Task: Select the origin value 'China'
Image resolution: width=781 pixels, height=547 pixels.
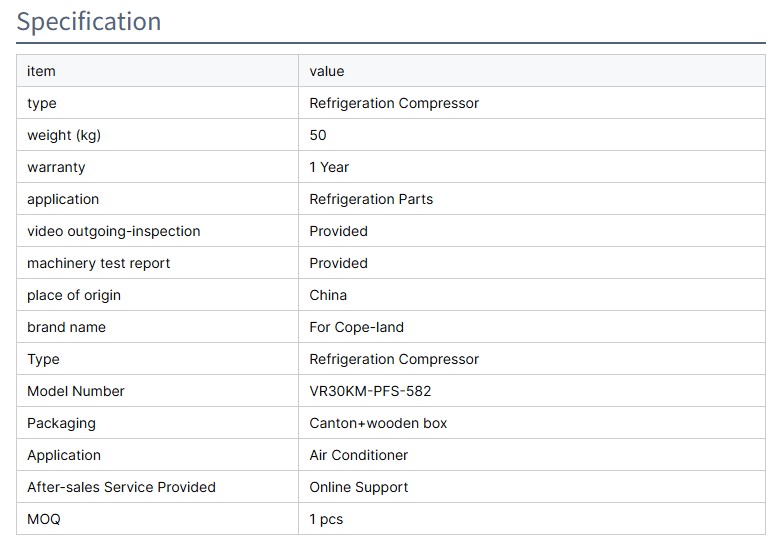Action: (328, 295)
